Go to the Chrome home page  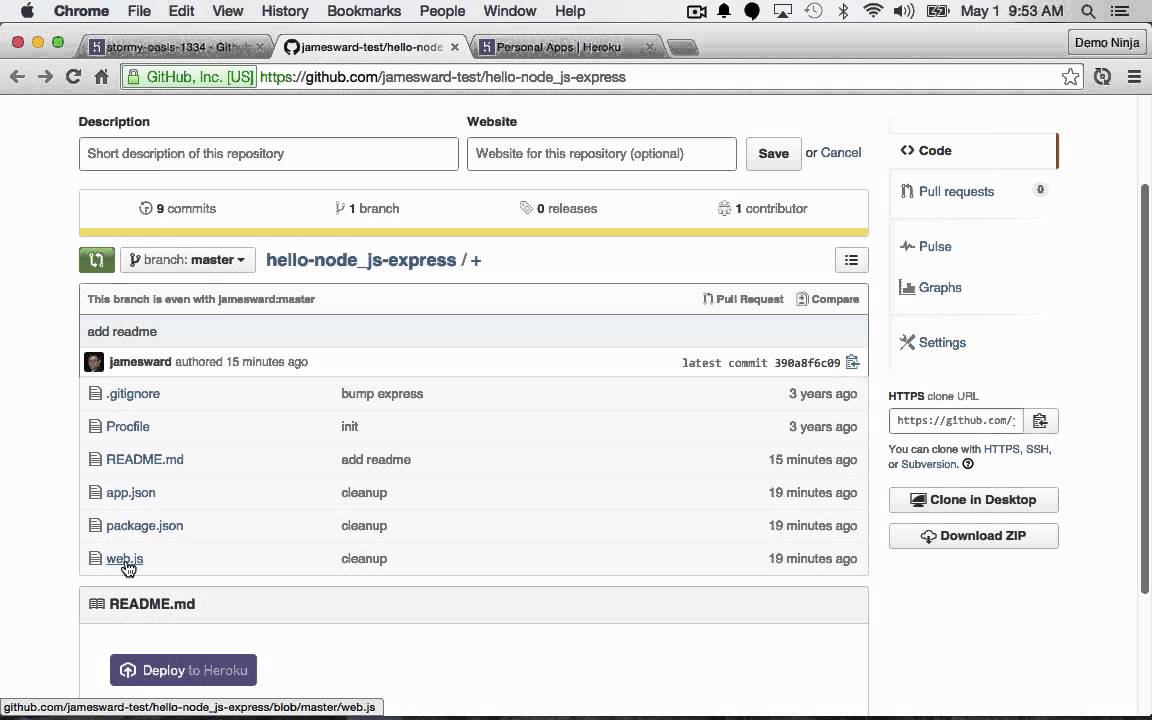click(101, 76)
